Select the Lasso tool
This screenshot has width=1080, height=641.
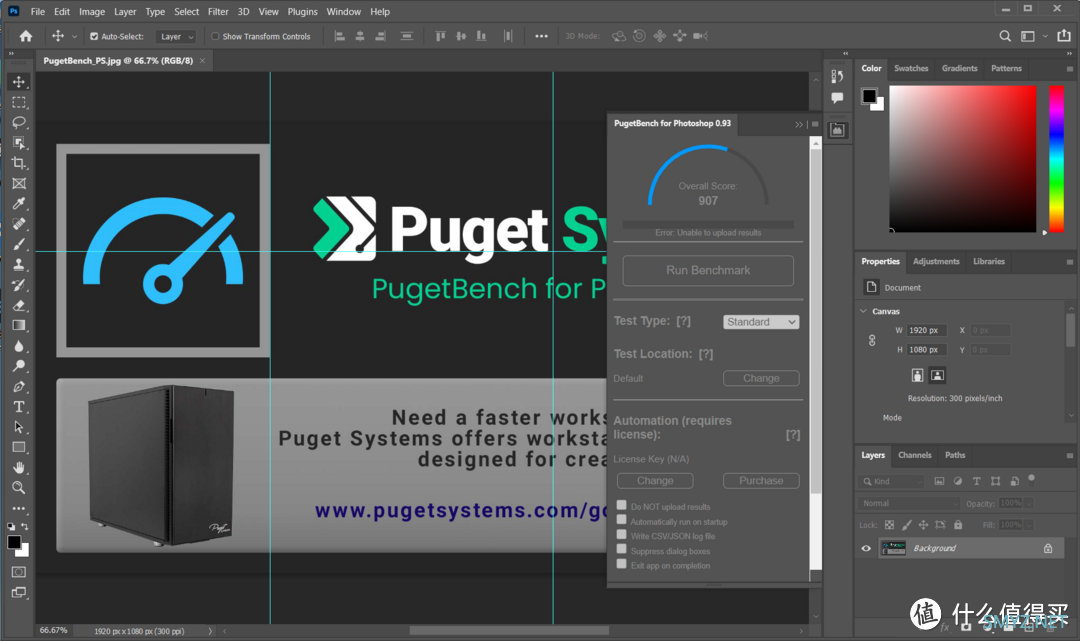[x=19, y=123]
